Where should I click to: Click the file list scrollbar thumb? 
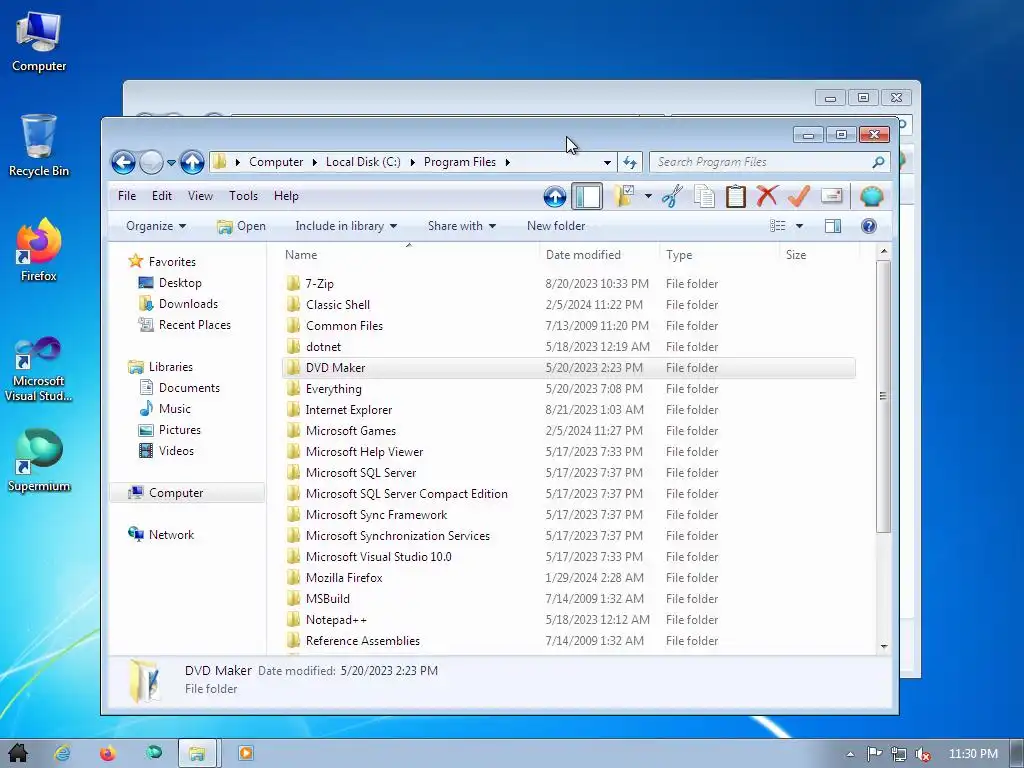(883, 396)
